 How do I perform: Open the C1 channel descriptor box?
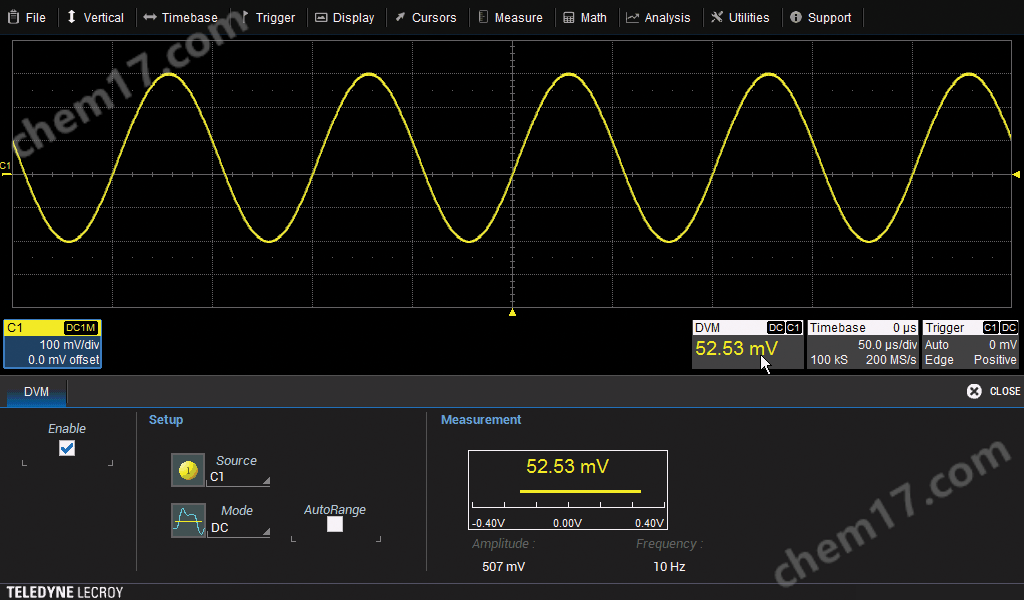pyautogui.click(x=52, y=344)
